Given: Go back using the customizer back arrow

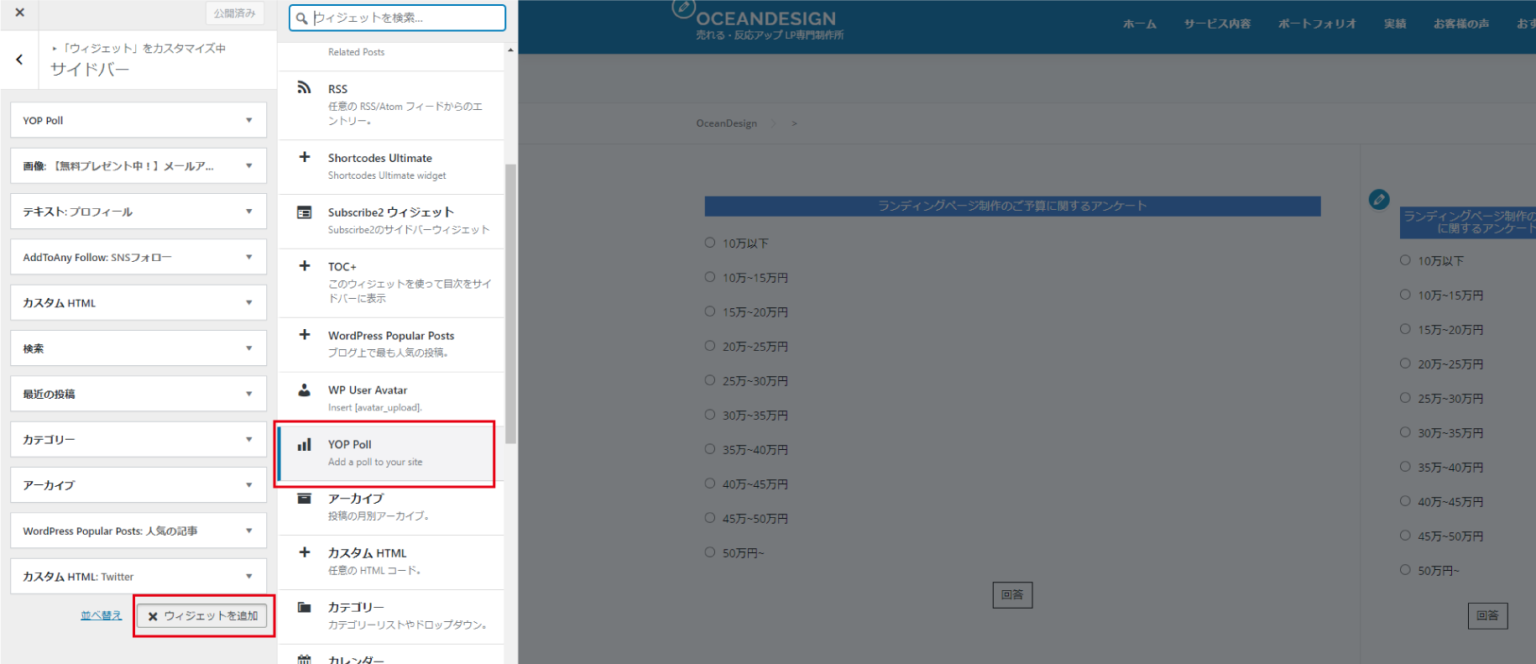Looking at the screenshot, I should pyautogui.click(x=18, y=59).
